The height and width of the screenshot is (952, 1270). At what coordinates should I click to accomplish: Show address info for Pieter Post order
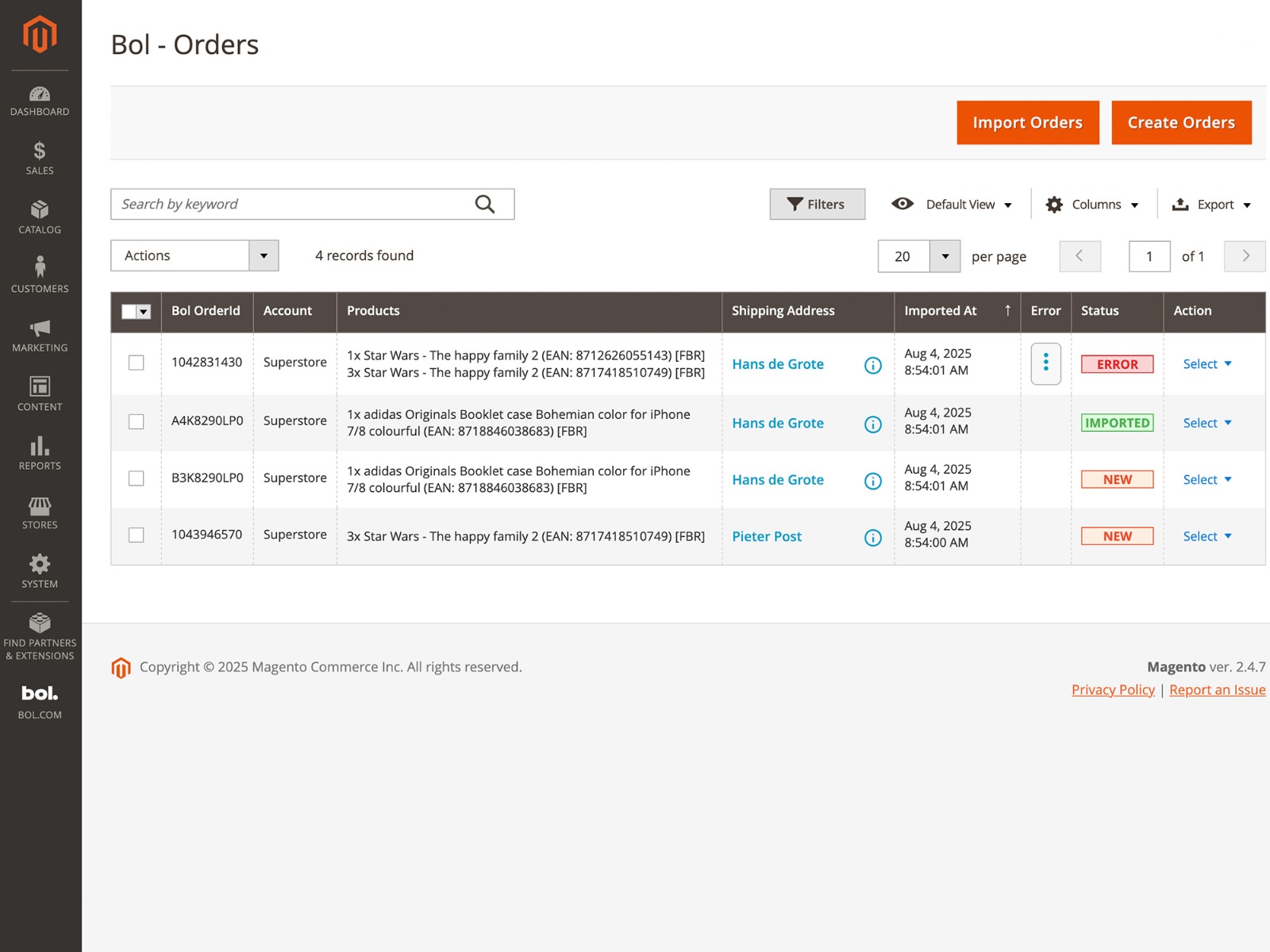point(873,538)
